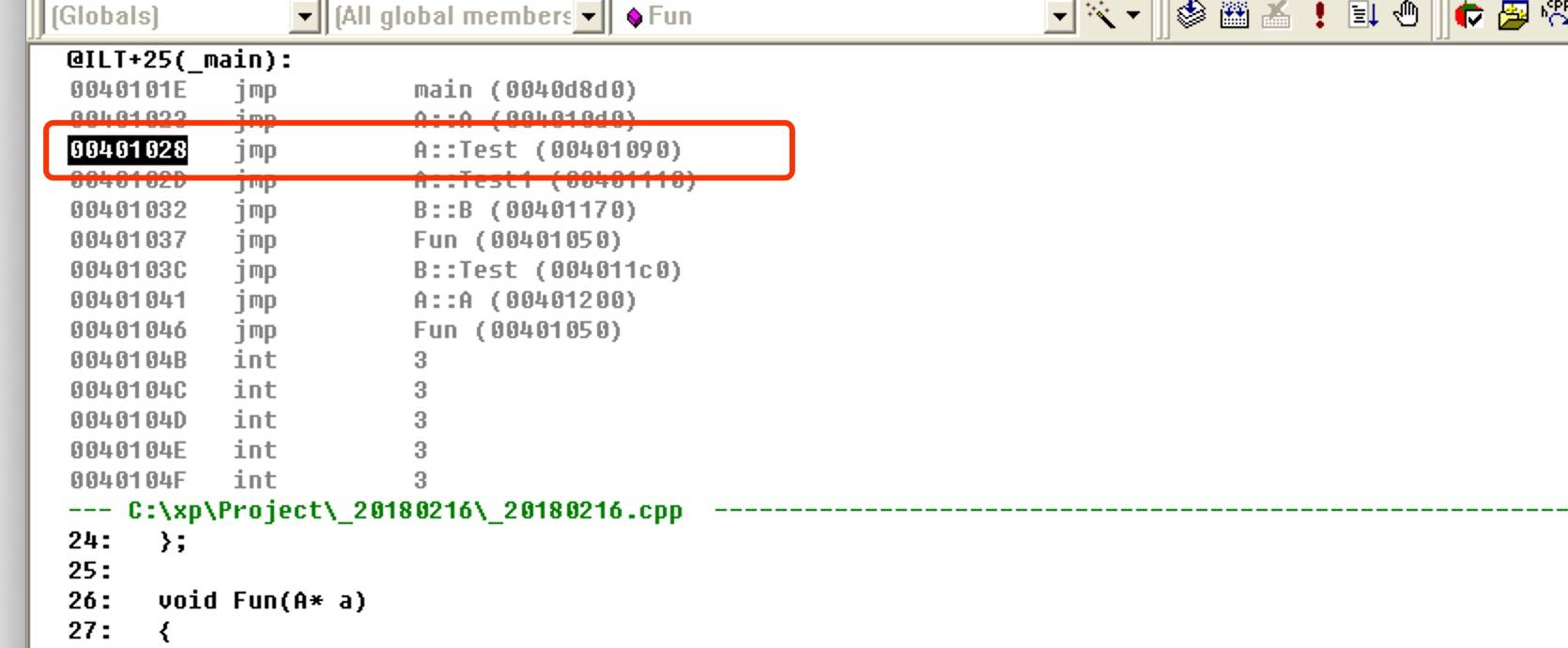Select highlighted address 00401028
This screenshot has height=648, width=1568.
click(128, 149)
